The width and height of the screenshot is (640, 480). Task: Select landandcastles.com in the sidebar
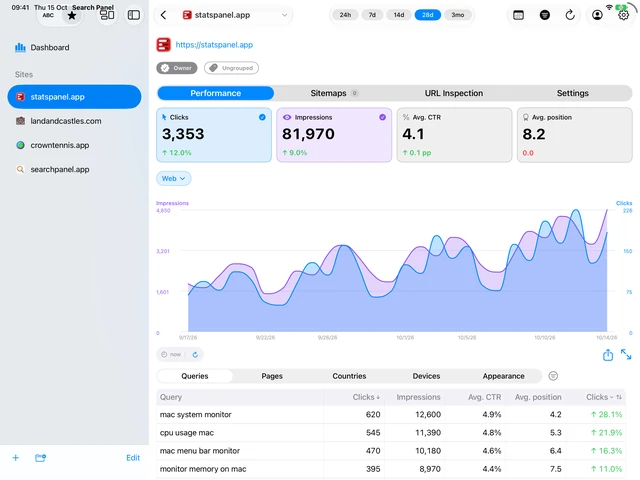tap(74, 121)
